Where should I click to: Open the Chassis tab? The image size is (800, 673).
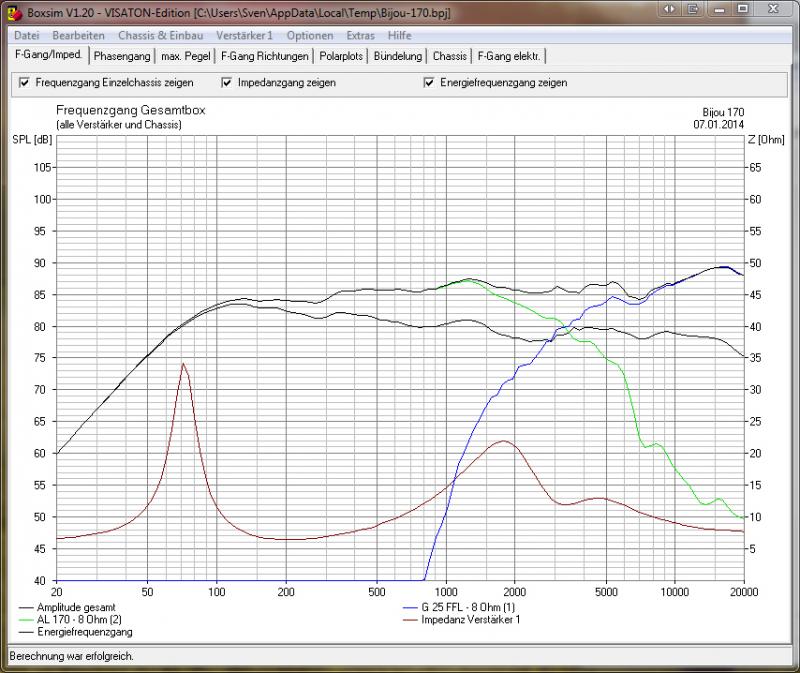(x=450, y=56)
